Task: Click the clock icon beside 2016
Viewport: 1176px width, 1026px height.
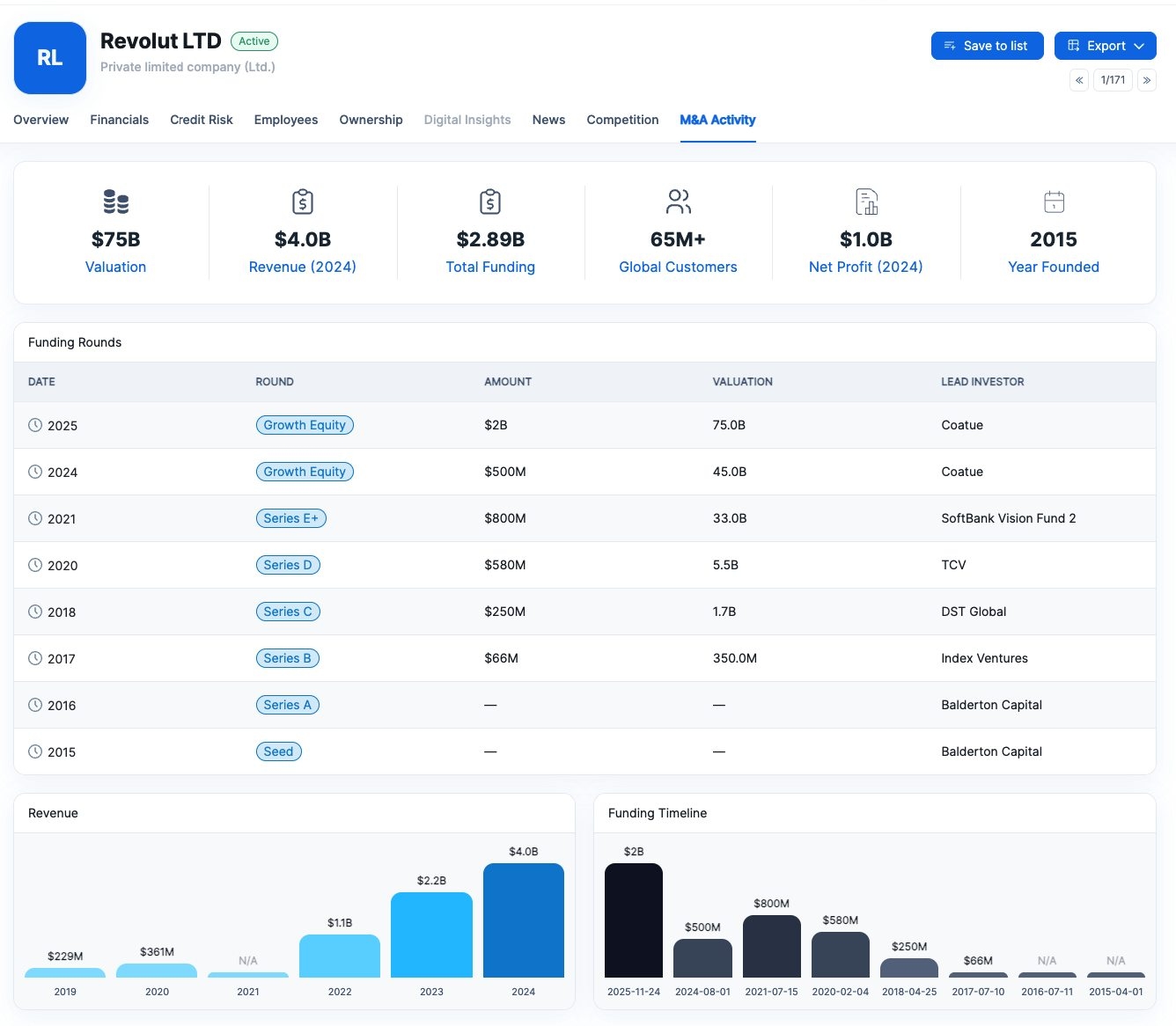Action: pos(35,705)
